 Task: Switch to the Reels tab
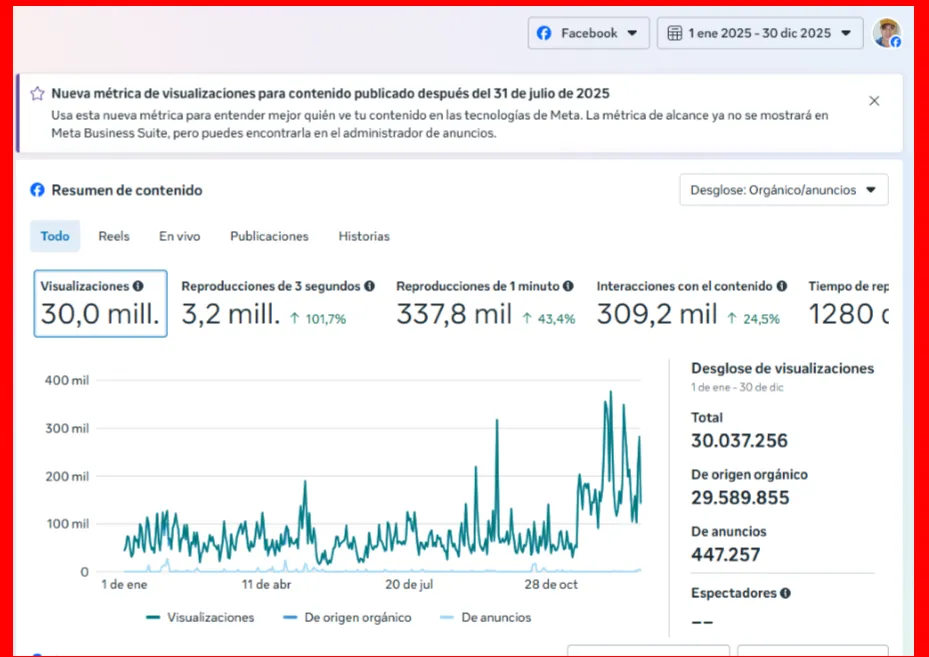(x=114, y=236)
